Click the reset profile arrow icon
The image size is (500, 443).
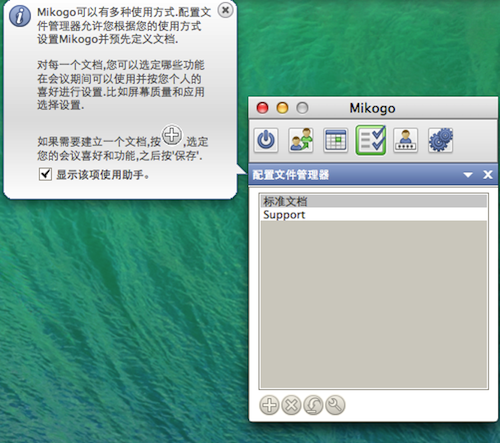point(313,405)
